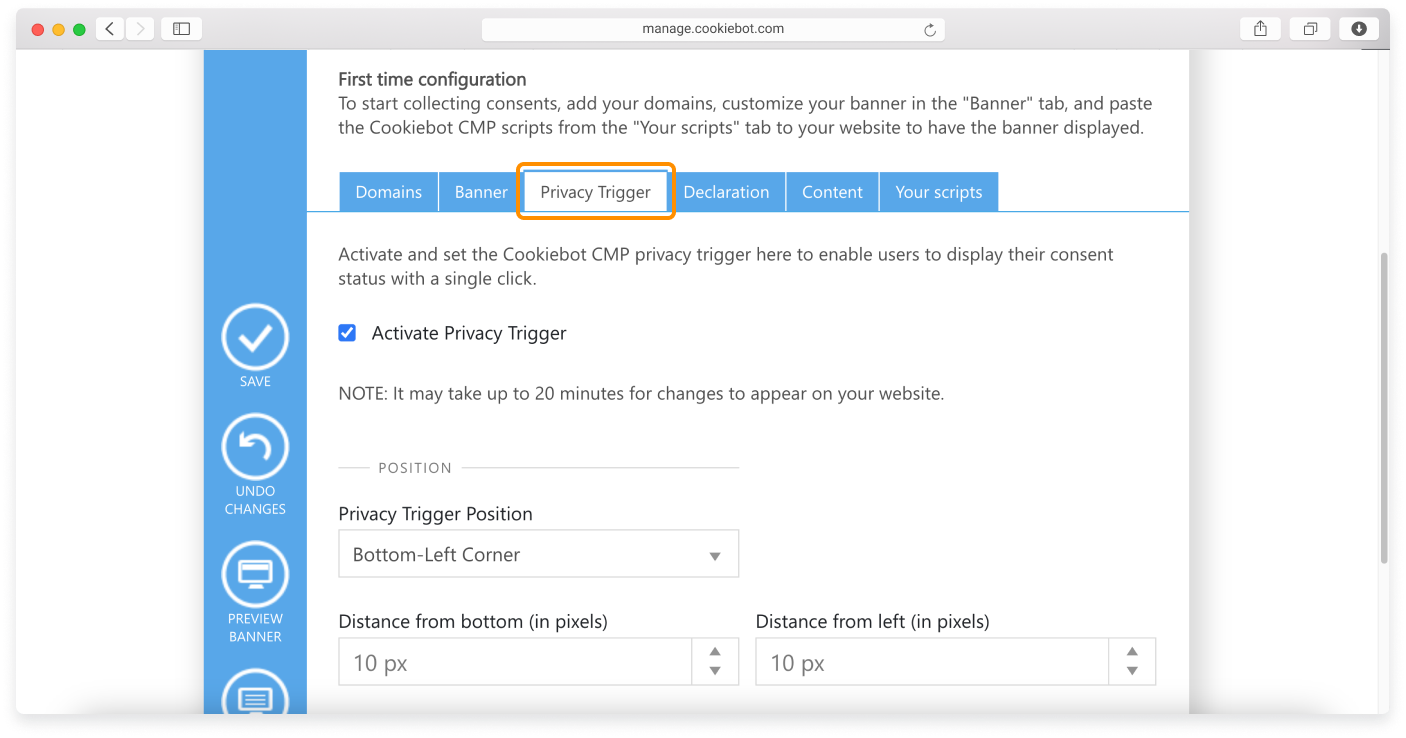This screenshot has height=738, width=1406.
Task: Select the Content tab
Action: click(832, 192)
